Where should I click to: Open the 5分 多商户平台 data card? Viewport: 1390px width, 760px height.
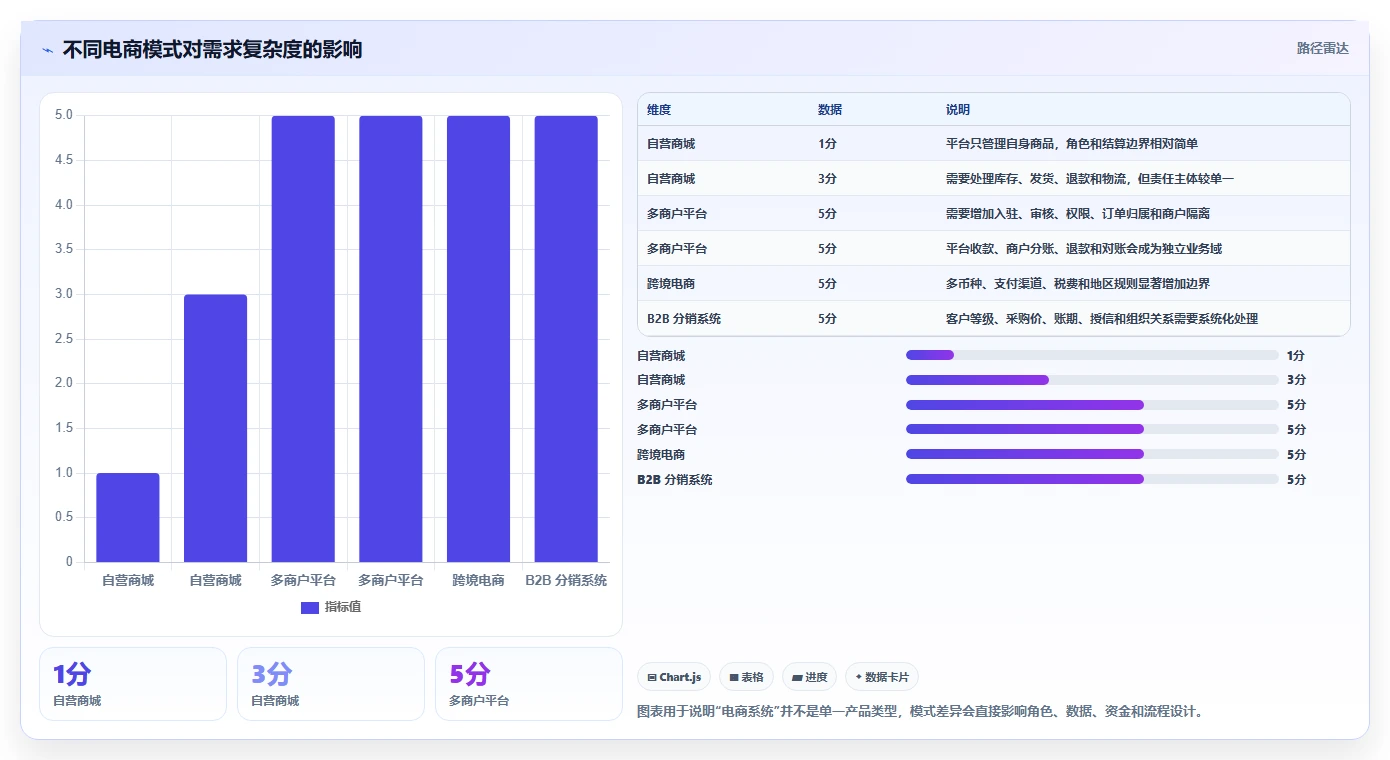529,684
